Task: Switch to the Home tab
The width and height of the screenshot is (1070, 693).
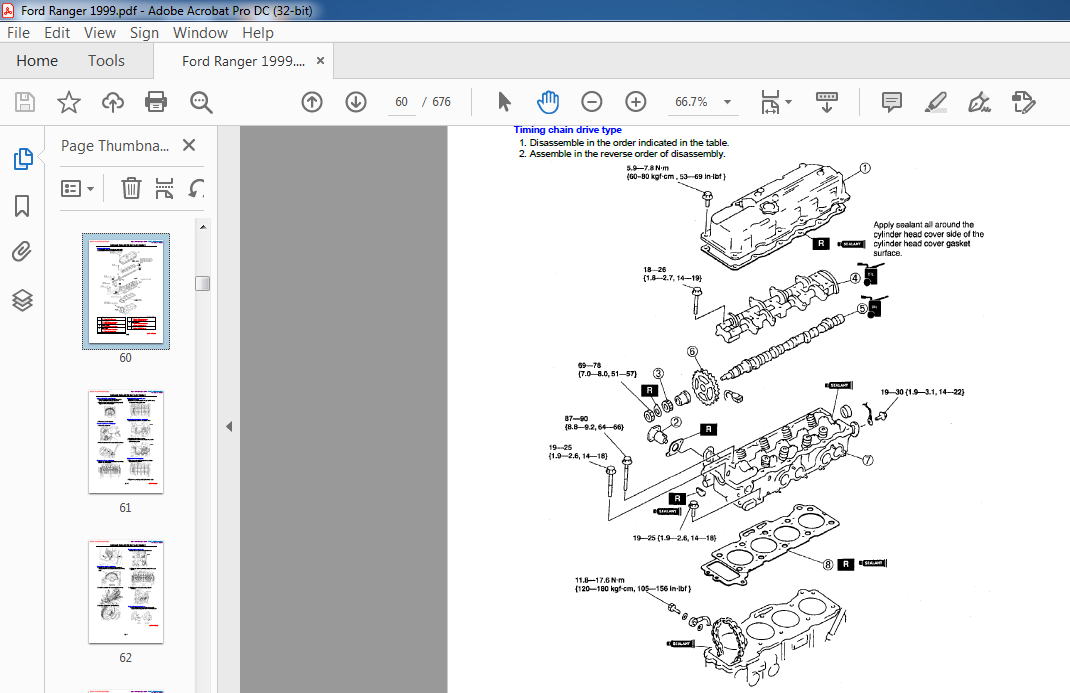Action: [37, 61]
